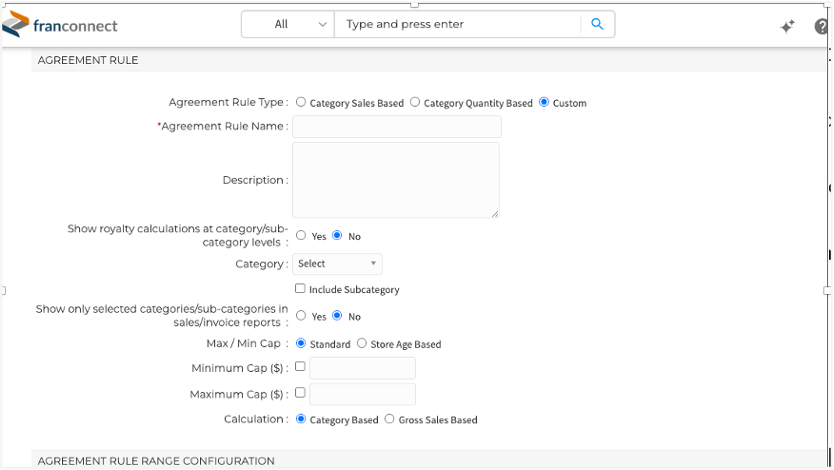Select Store Age Based cap option

(362, 343)
